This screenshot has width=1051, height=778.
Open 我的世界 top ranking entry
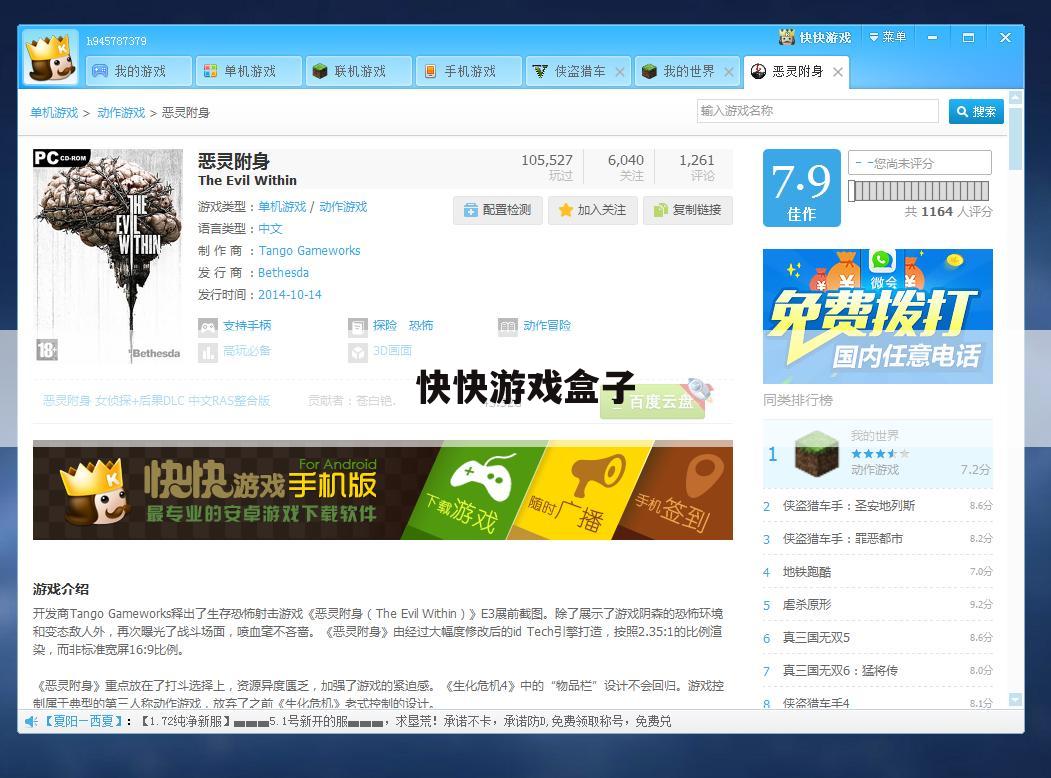877,454
